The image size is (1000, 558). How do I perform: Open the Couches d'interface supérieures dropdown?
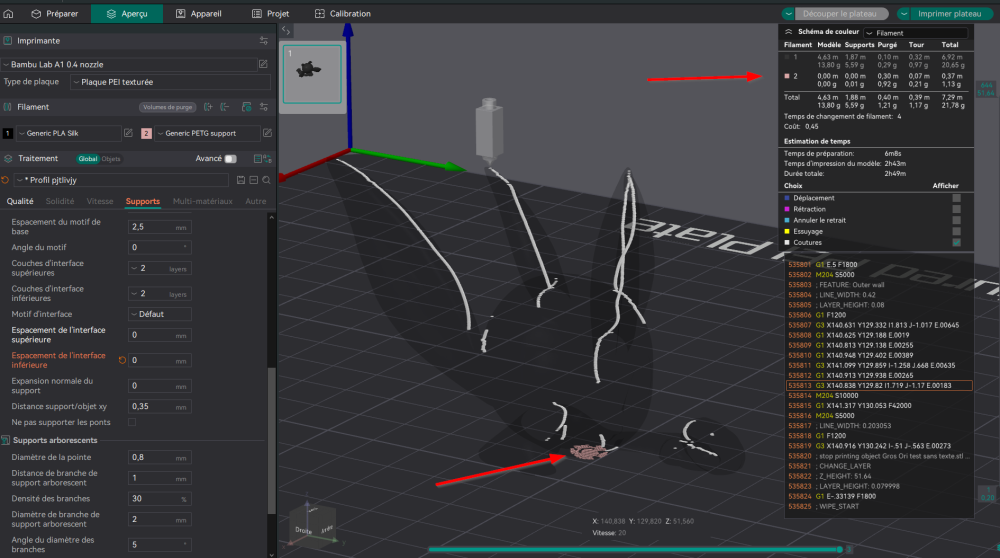[159, 268]
